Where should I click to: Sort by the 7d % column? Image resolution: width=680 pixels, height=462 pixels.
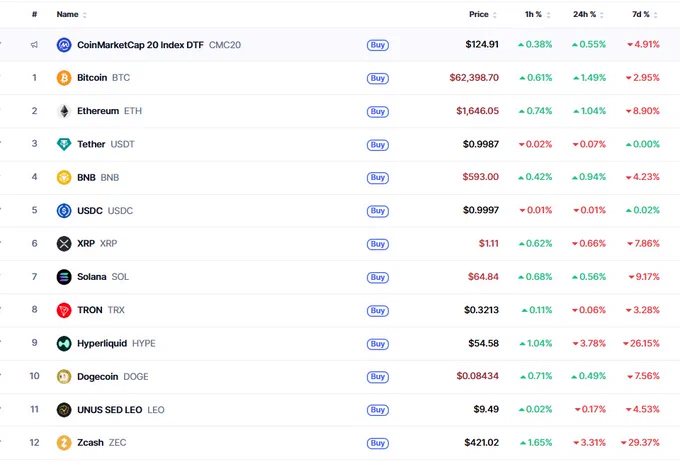[644, 14]
